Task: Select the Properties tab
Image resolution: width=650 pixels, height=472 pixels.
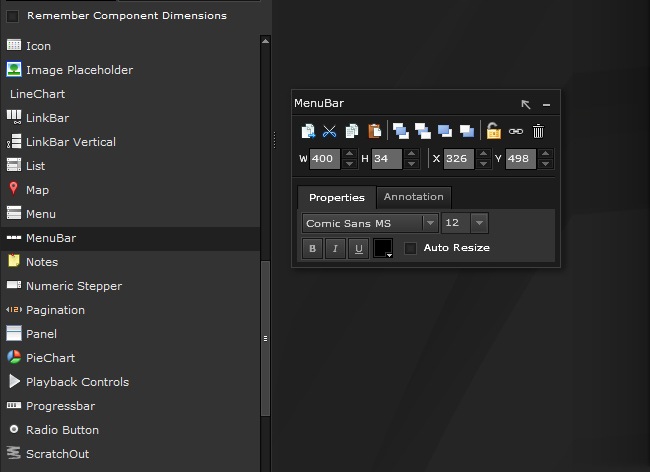Action: [x=336, y=198]
